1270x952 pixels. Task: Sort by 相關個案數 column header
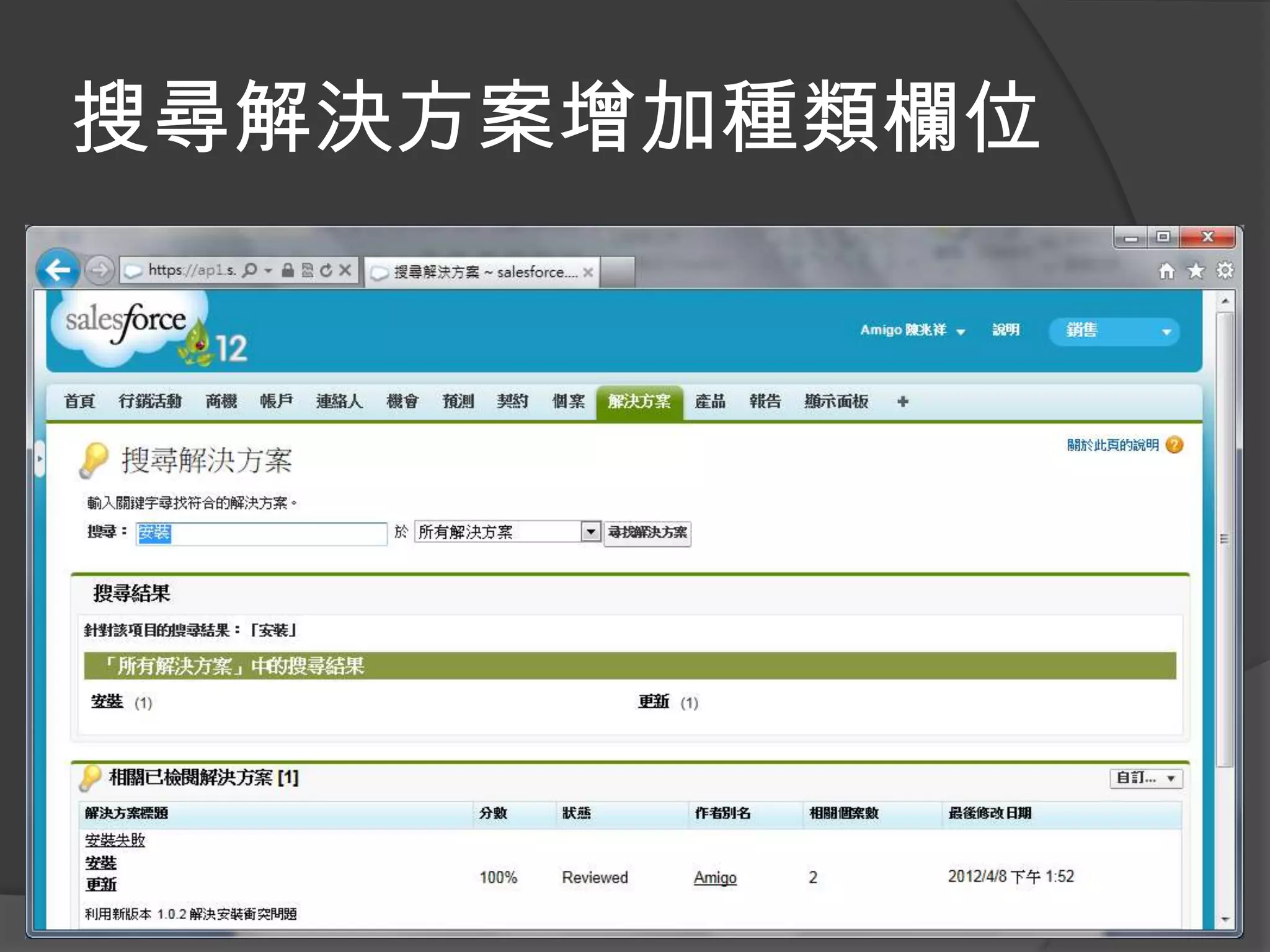click(x=844, y=813)
